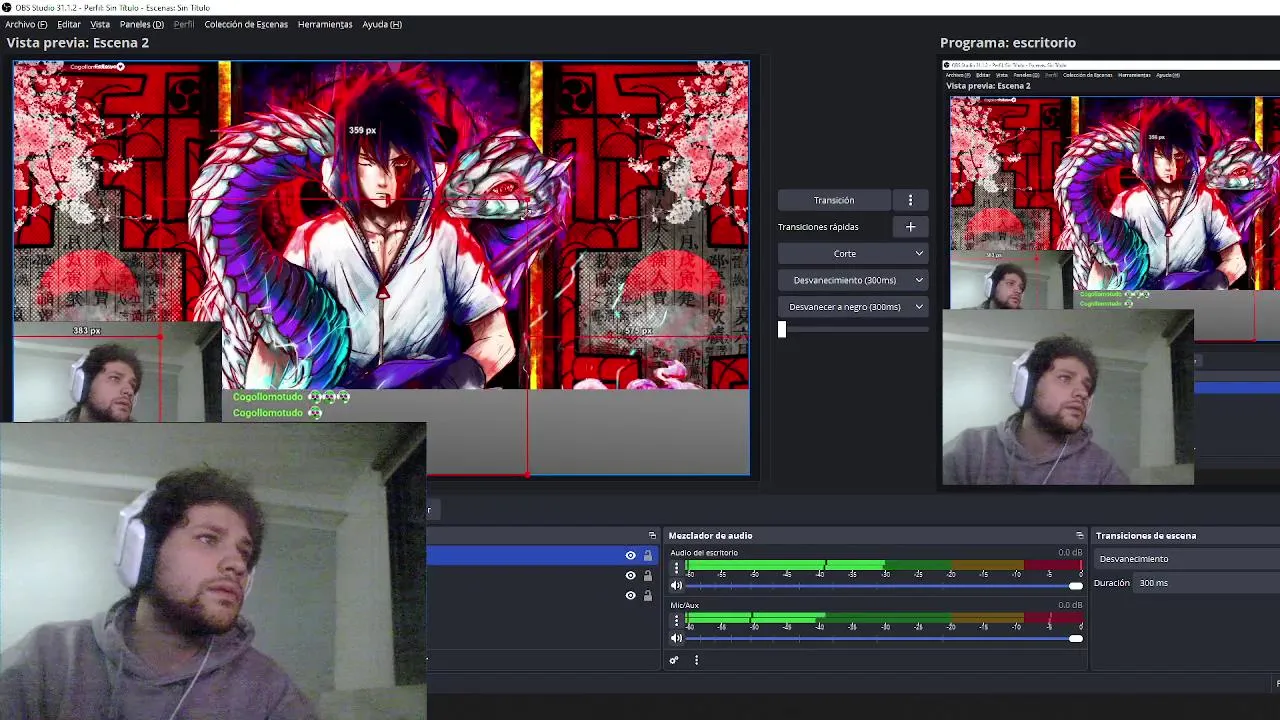The image size is (1280, 720).
Task: Pop out the sources dock panel
Action: click(x=652, y=536)
